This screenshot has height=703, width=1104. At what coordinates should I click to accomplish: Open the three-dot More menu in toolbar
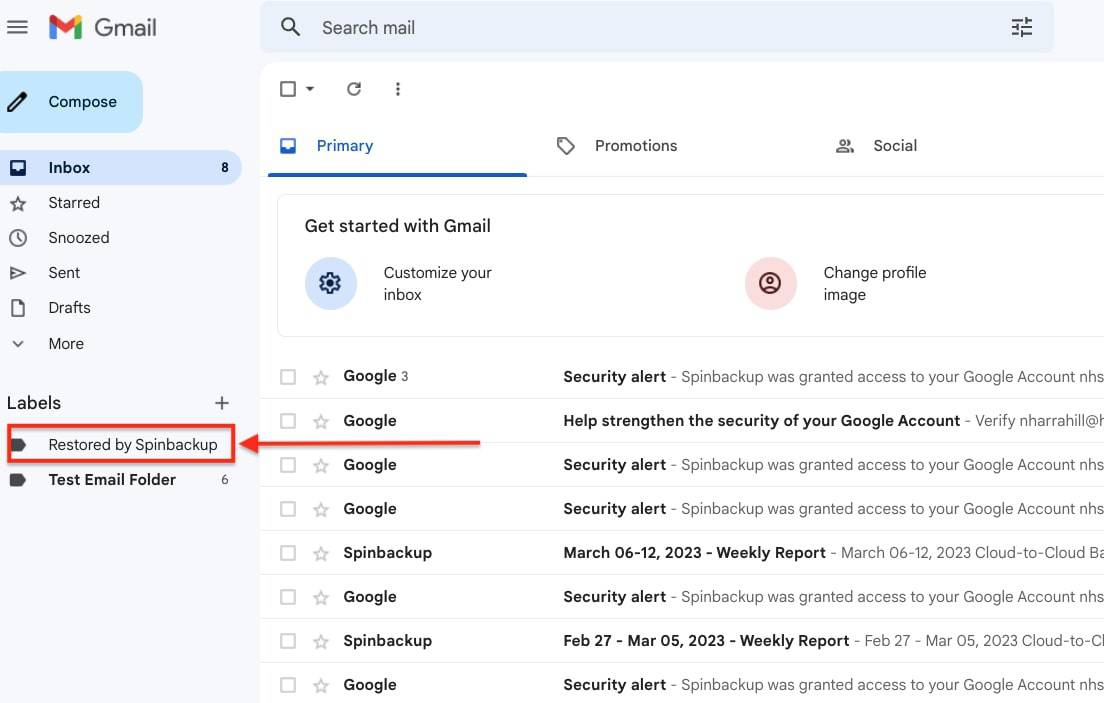pos(398,89)
